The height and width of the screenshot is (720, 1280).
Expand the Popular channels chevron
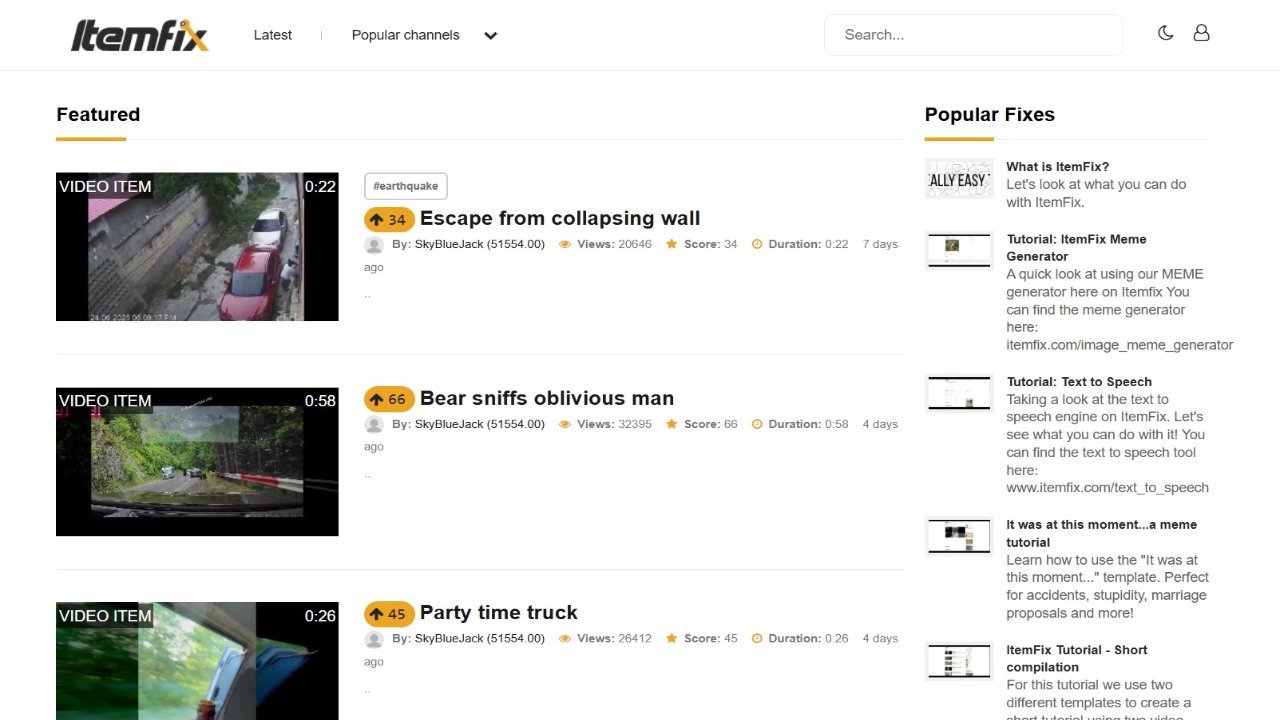pos(490,36)
